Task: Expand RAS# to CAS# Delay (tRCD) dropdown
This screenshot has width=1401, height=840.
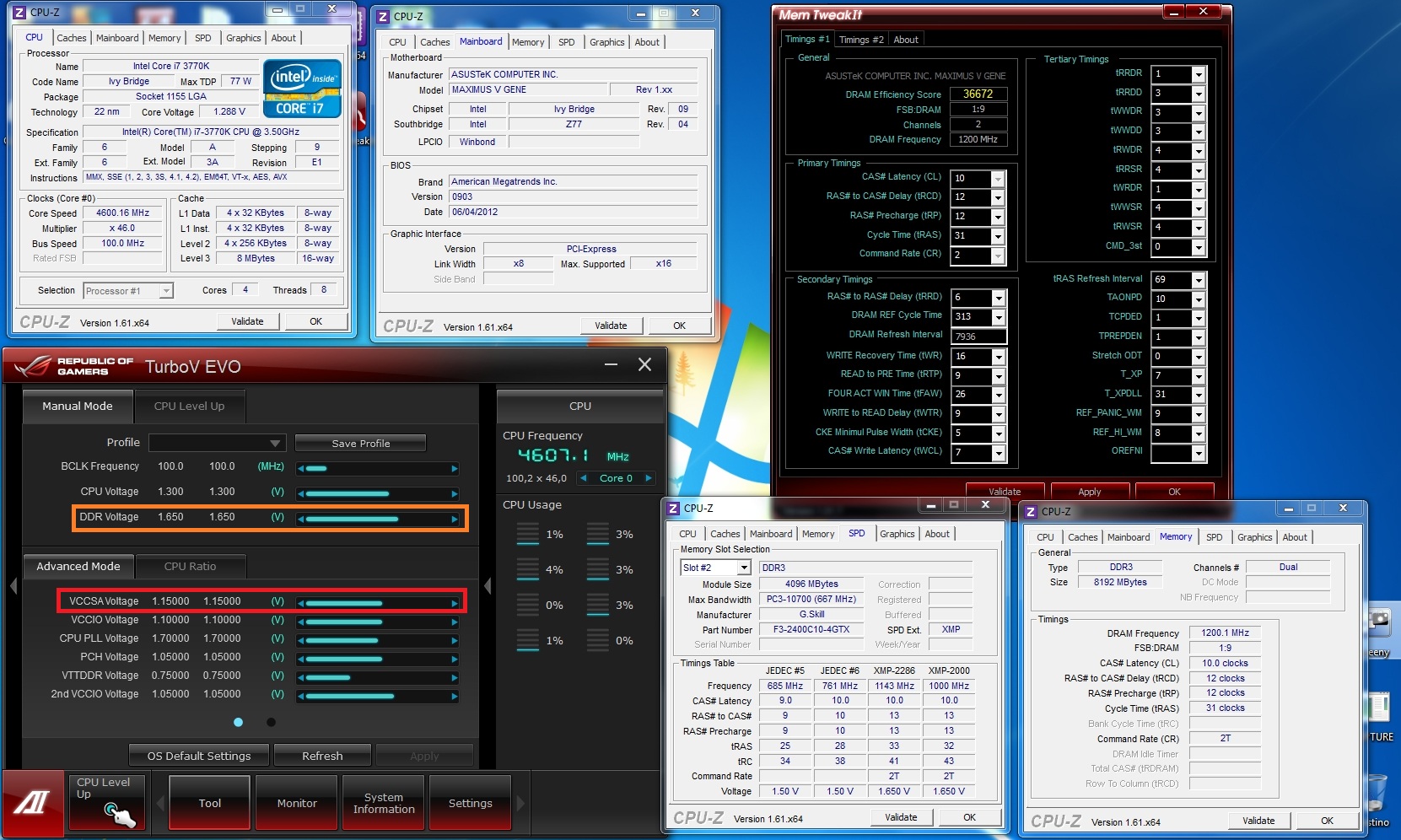Action: tap(998, 197)
